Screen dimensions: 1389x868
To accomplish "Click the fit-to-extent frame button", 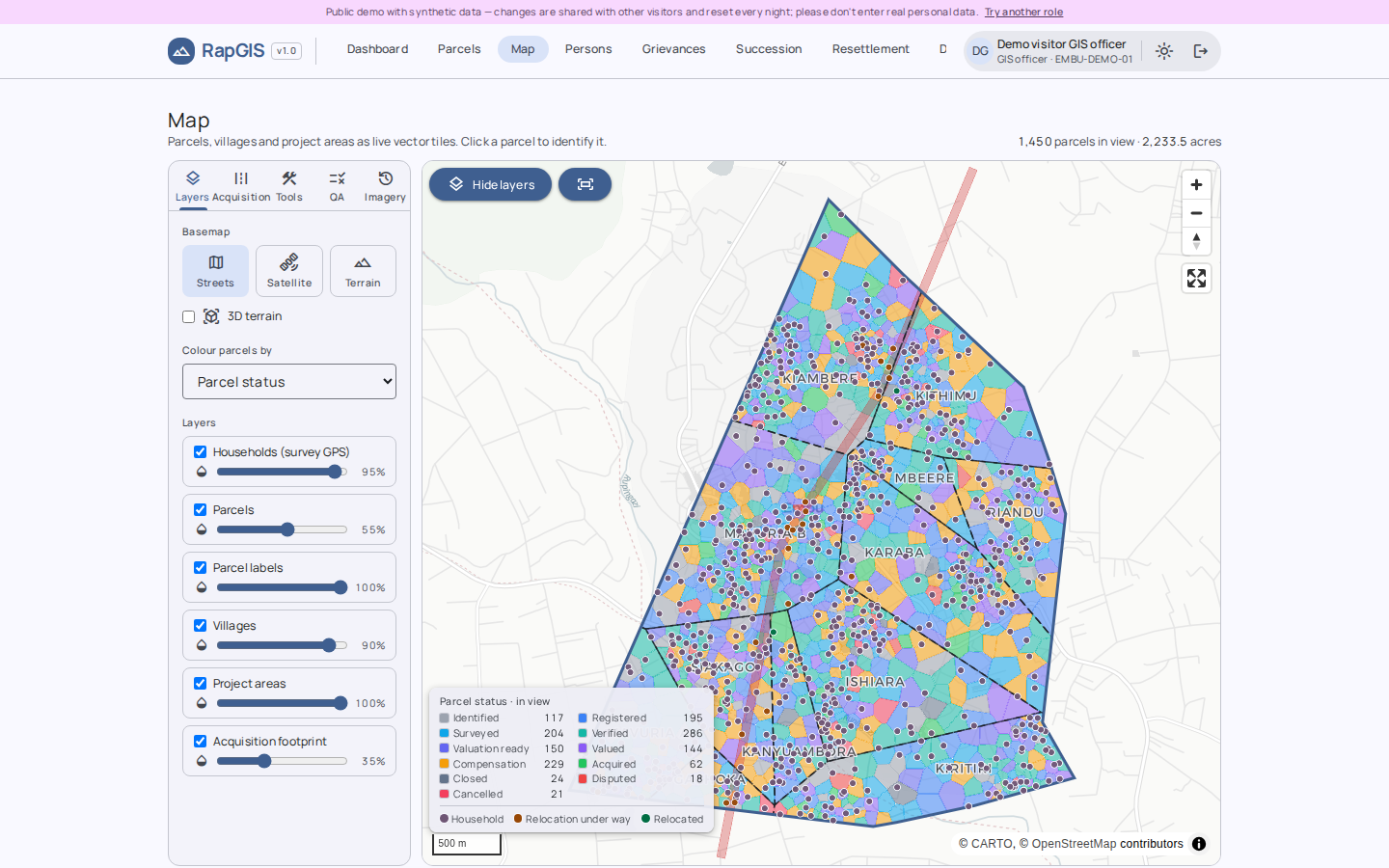I will pos(585,184).
